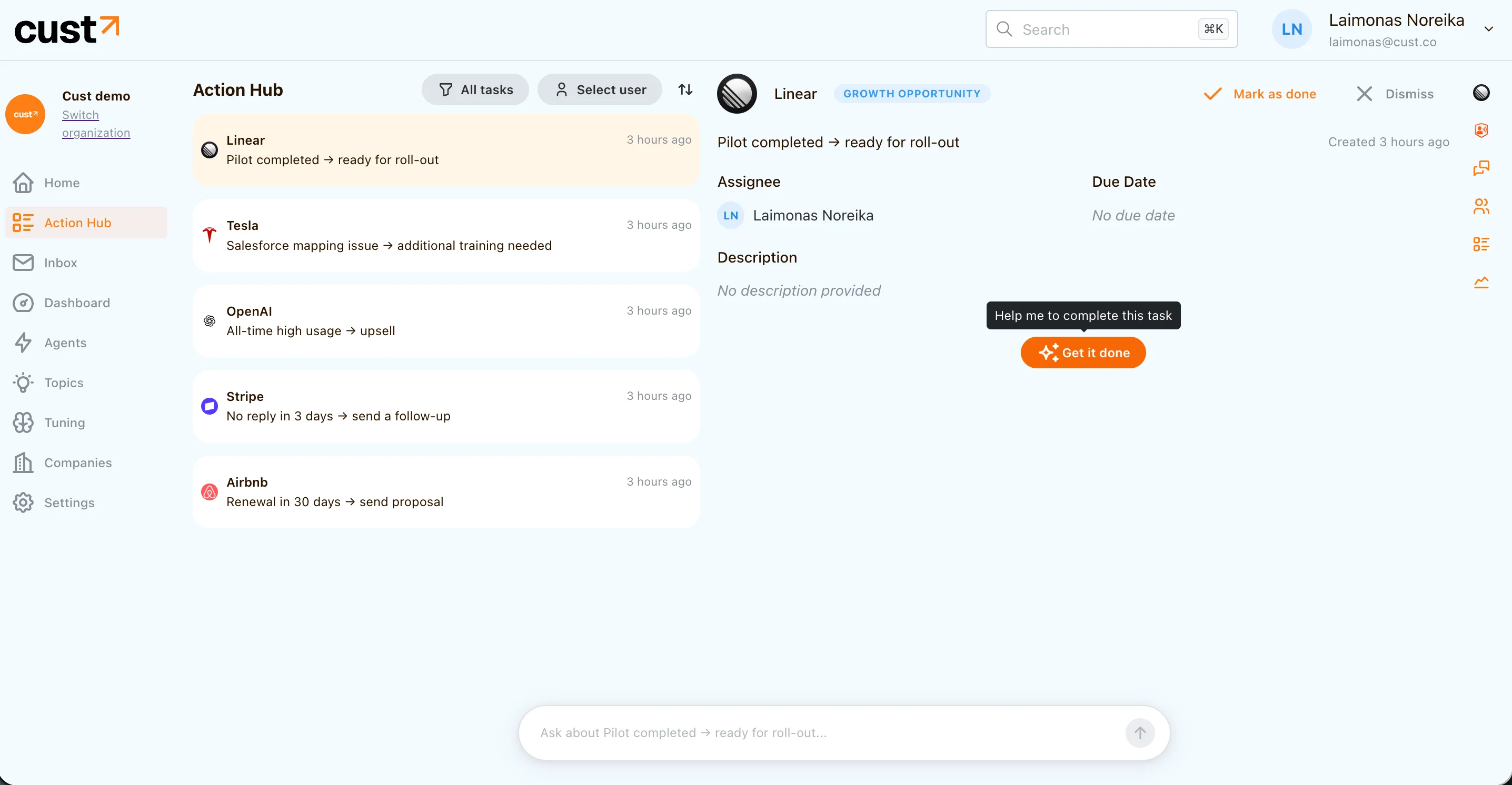Click the Cust demo organization avatar
This screenshot has width=1512, height=785.
[x=25, y=114]
